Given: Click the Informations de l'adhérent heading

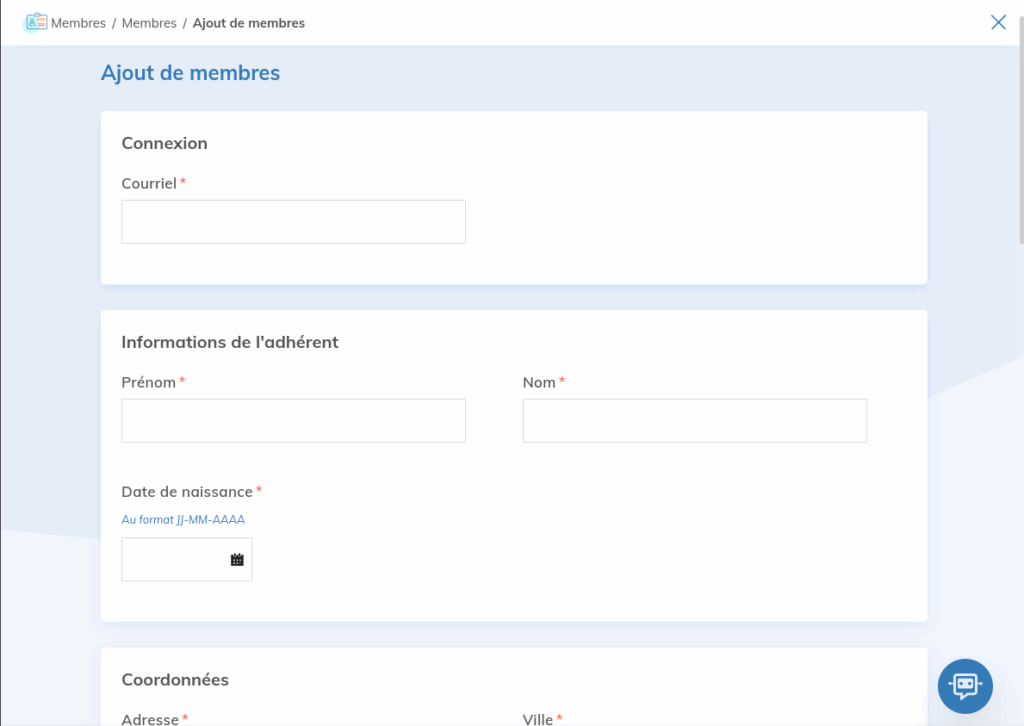Looking at the screenshot, I should tap(230, 342).
